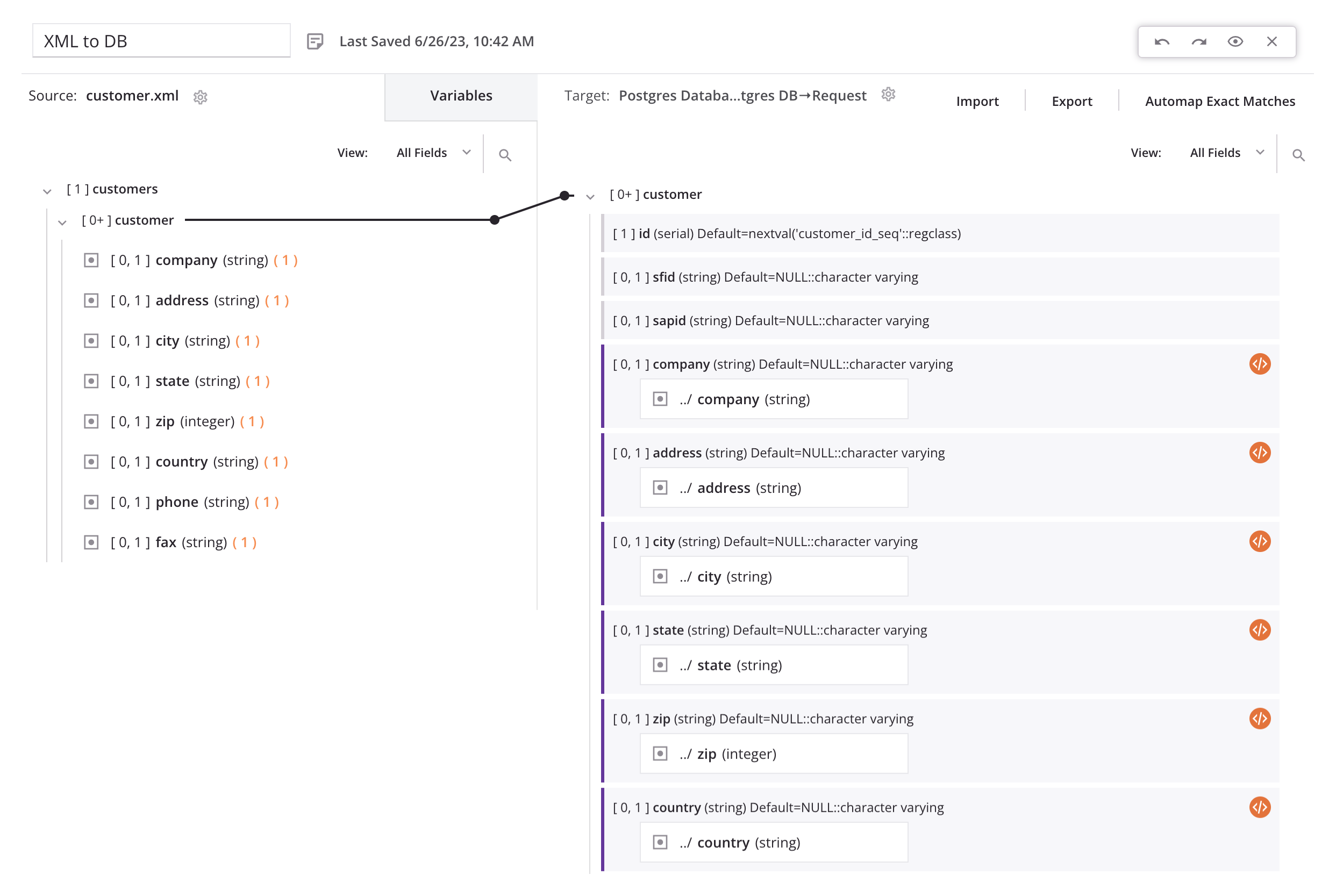Open the source View All Fields dropdown
This screenshot has height=896, width=1336.
click(433, 153)
